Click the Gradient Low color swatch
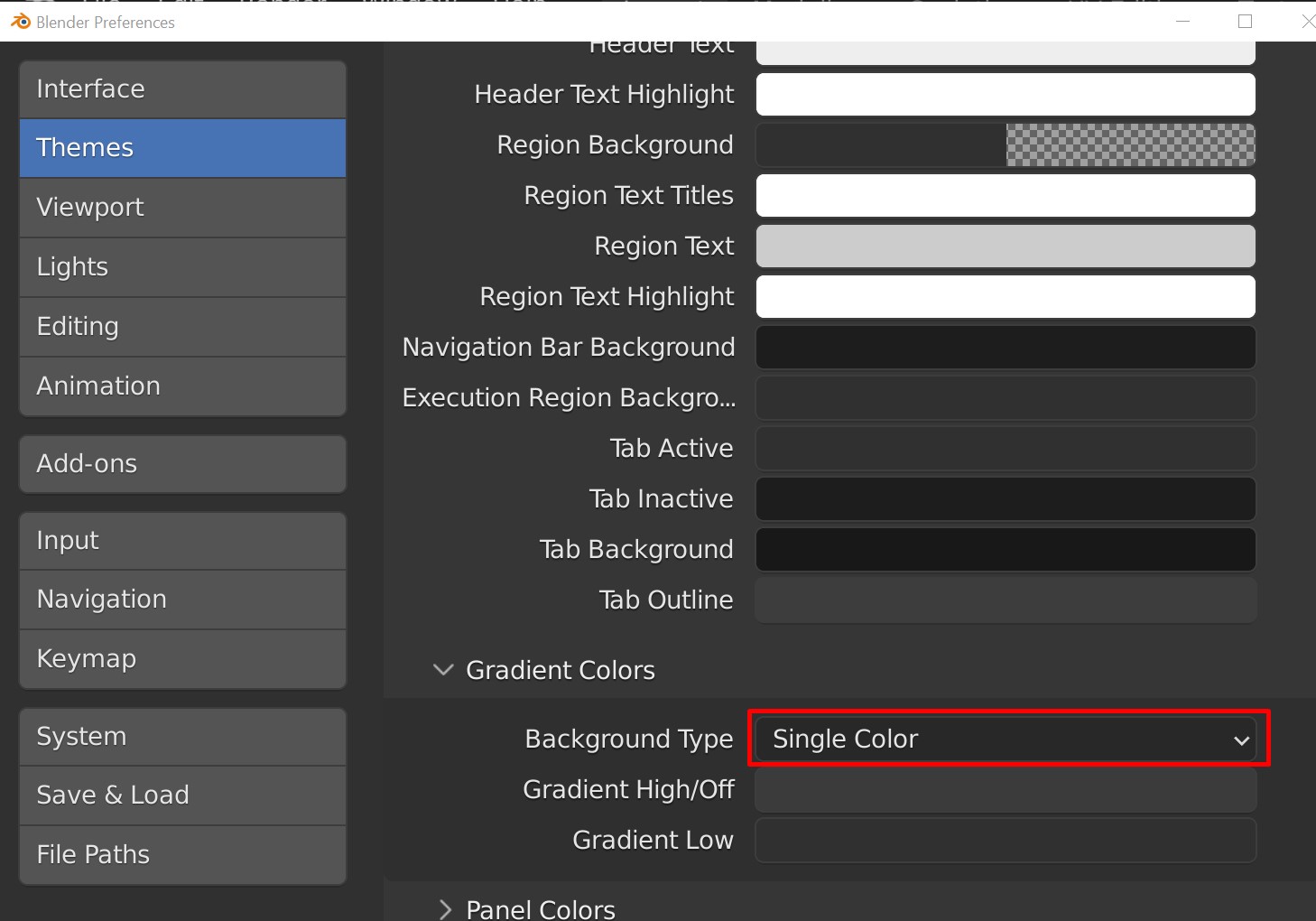1316x921 pixels. [1006, 841]
